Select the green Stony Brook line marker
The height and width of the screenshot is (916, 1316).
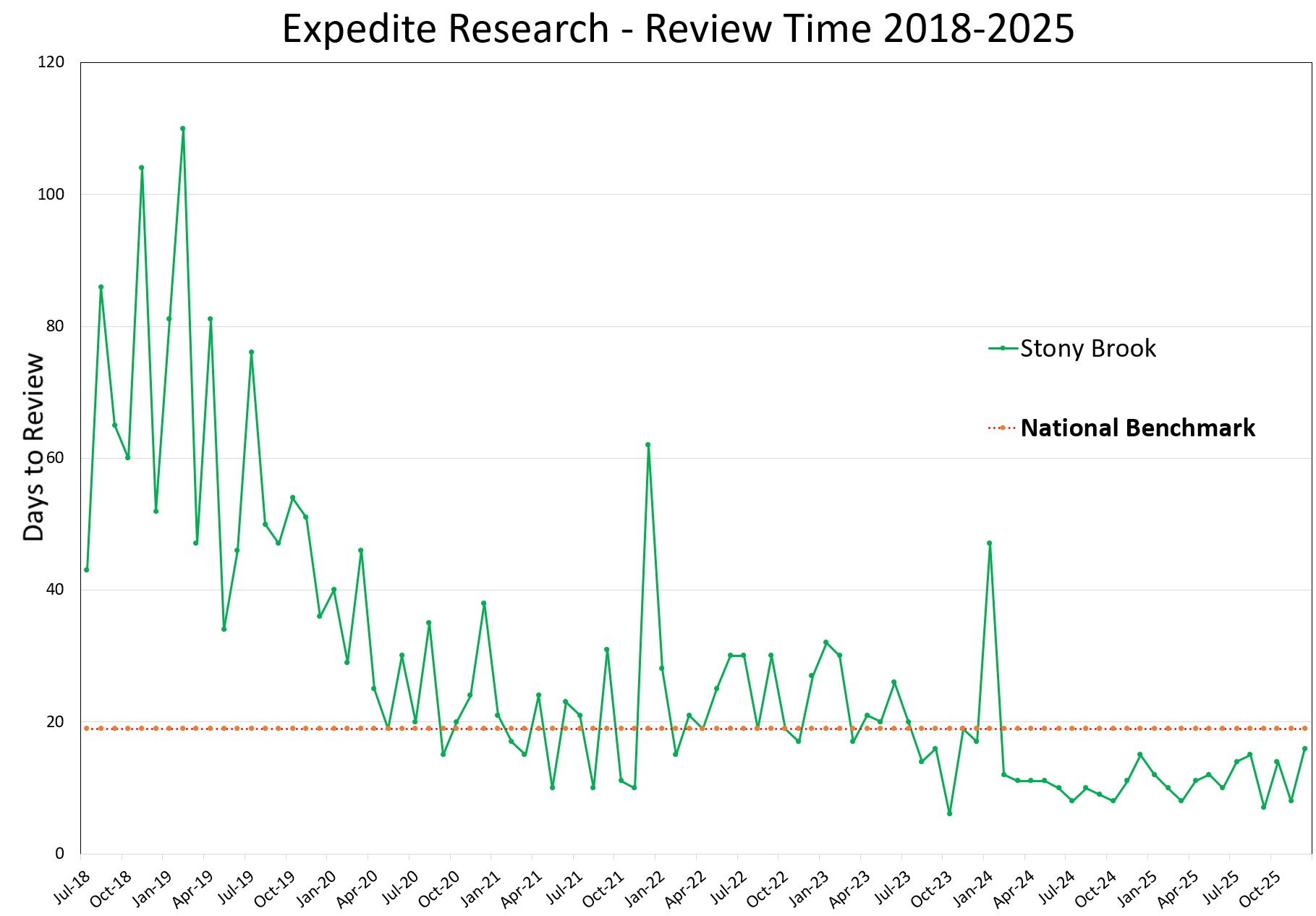click(1002, 349)
